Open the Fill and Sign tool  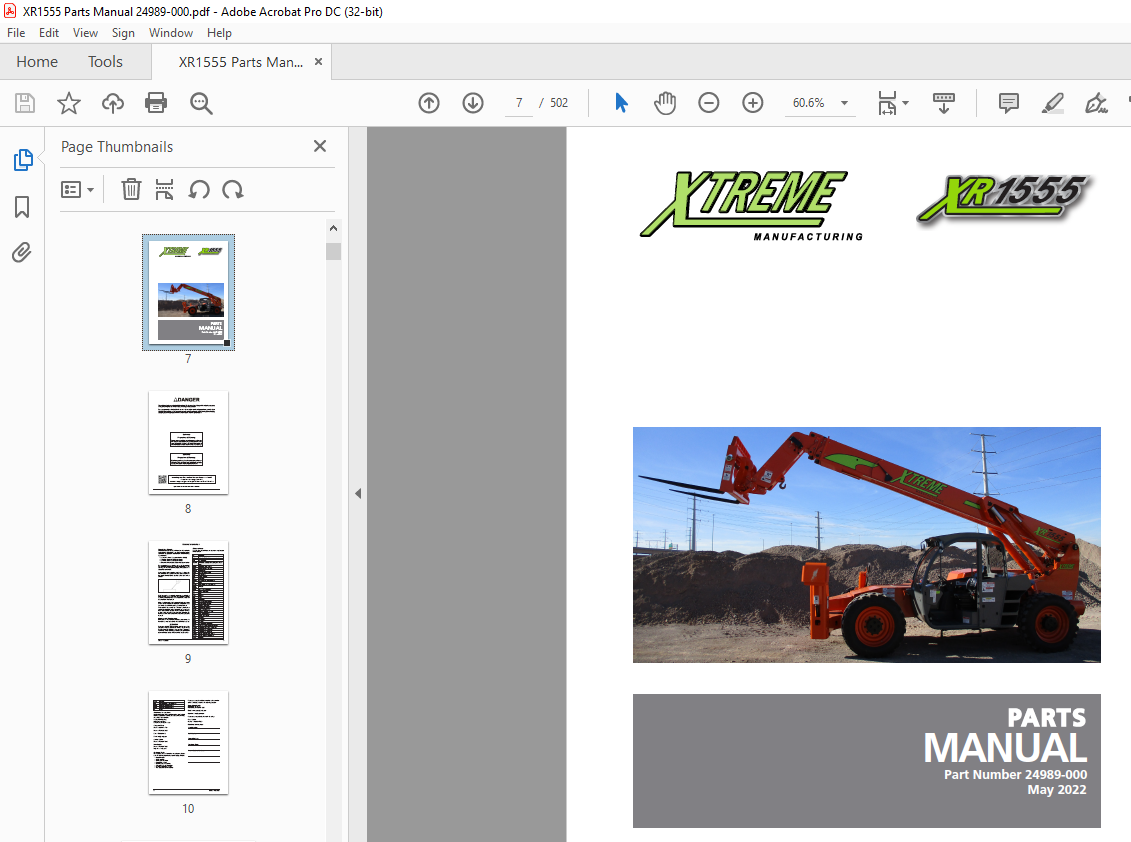pos(1096,103)
